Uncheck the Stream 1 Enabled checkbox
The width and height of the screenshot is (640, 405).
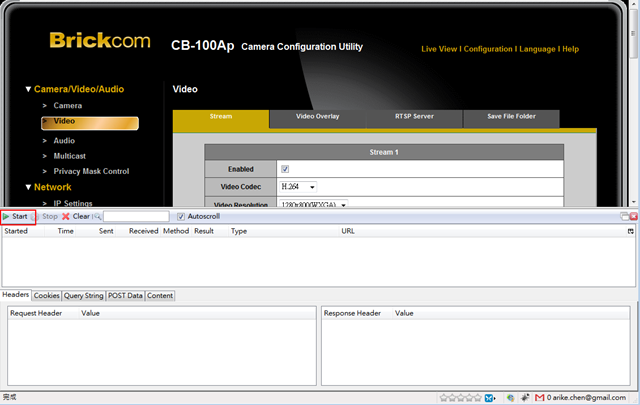coord(285,169)
